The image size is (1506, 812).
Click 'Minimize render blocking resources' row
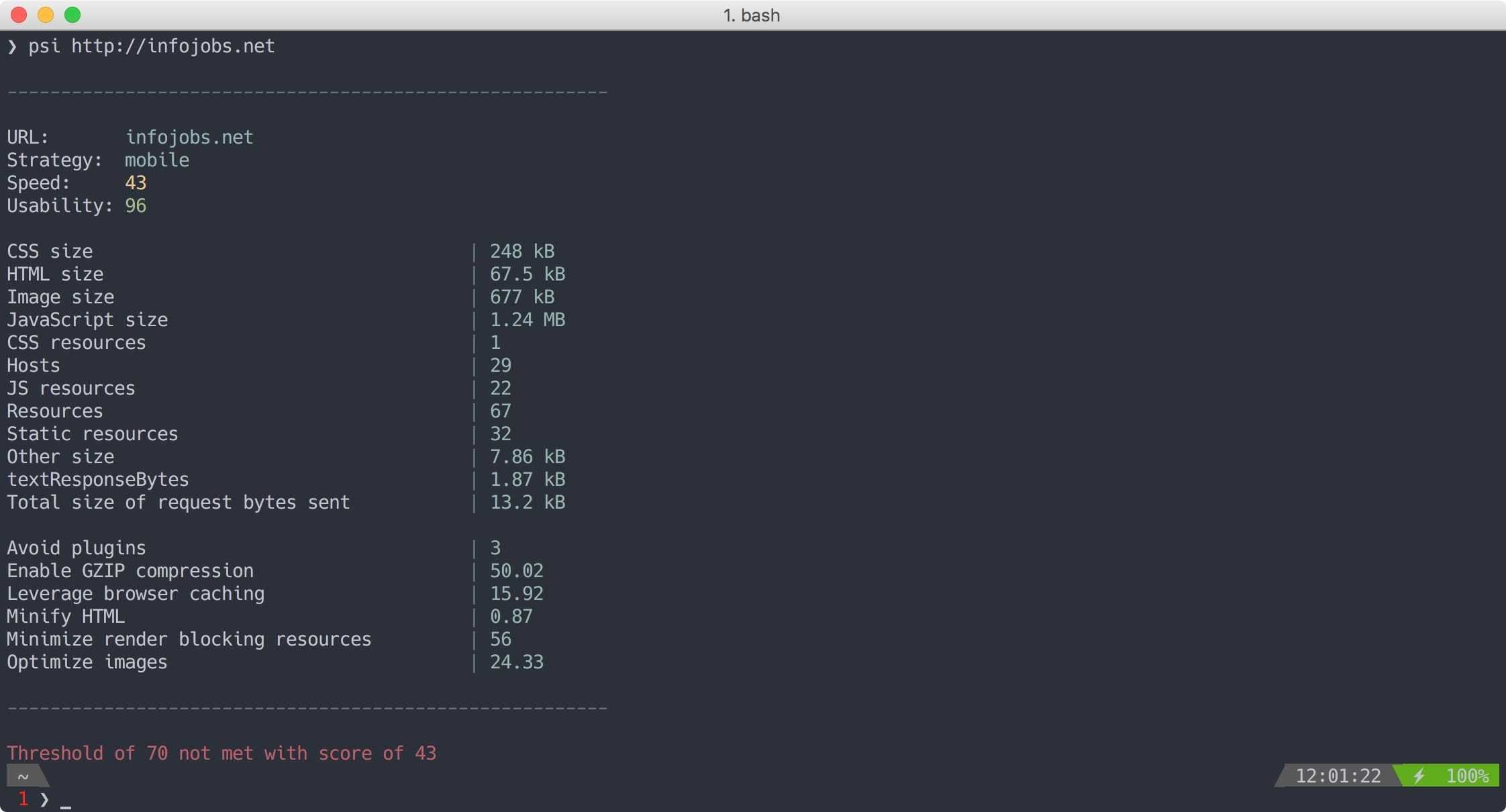tap(189, 640)
